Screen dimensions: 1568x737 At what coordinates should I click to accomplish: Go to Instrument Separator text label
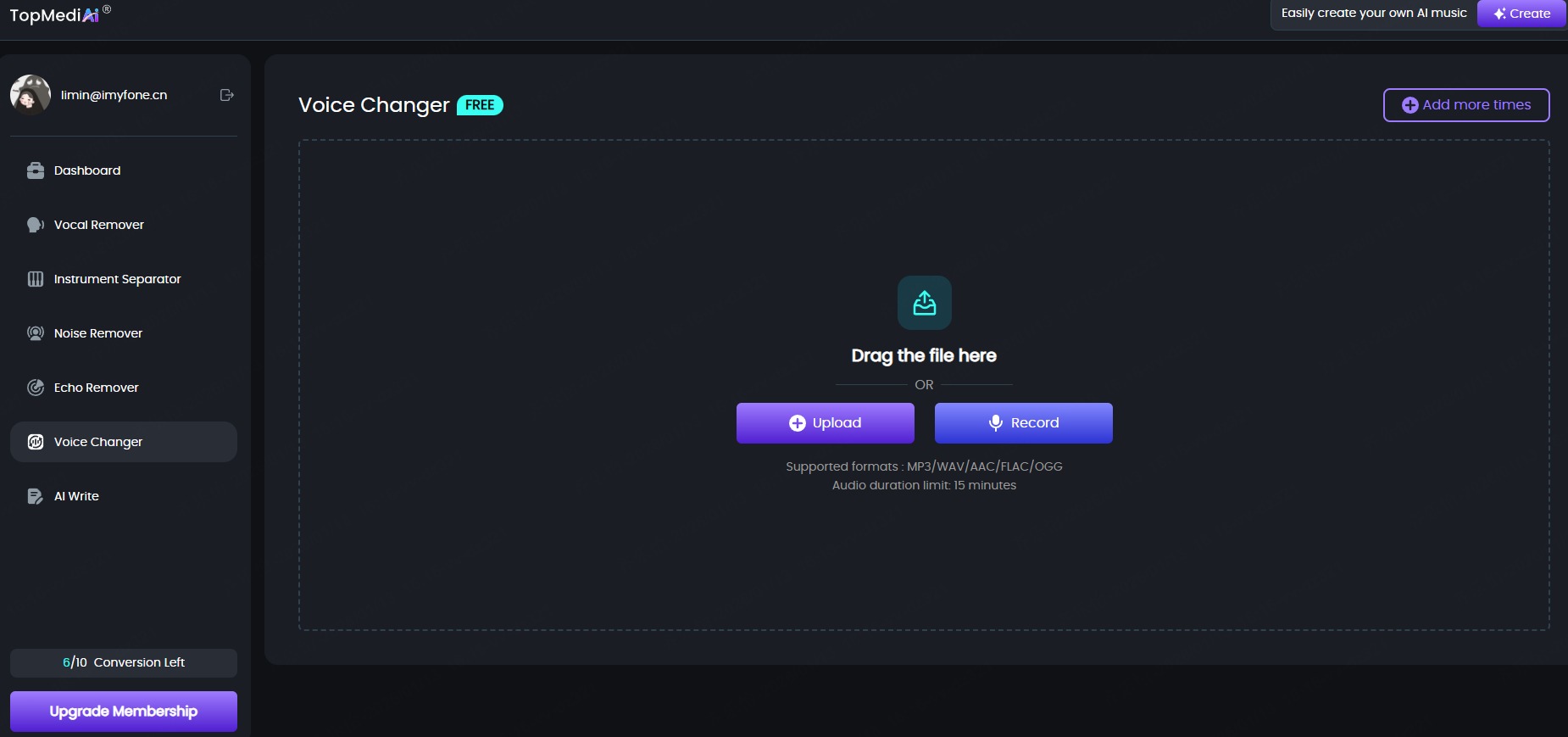(118, 279)
